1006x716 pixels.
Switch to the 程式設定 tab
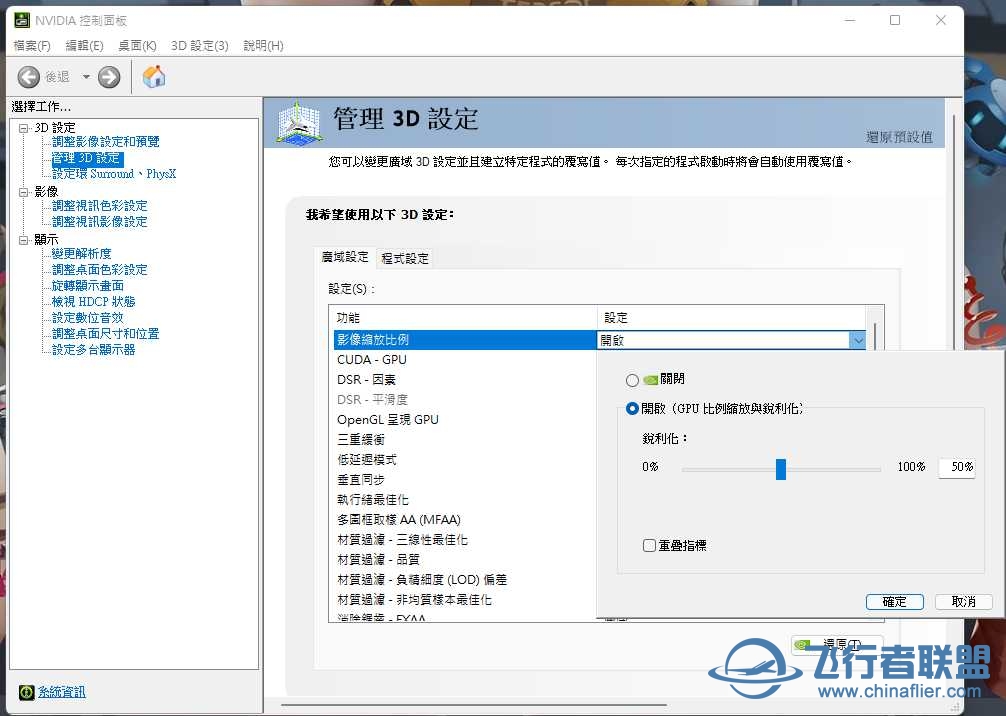405,259
